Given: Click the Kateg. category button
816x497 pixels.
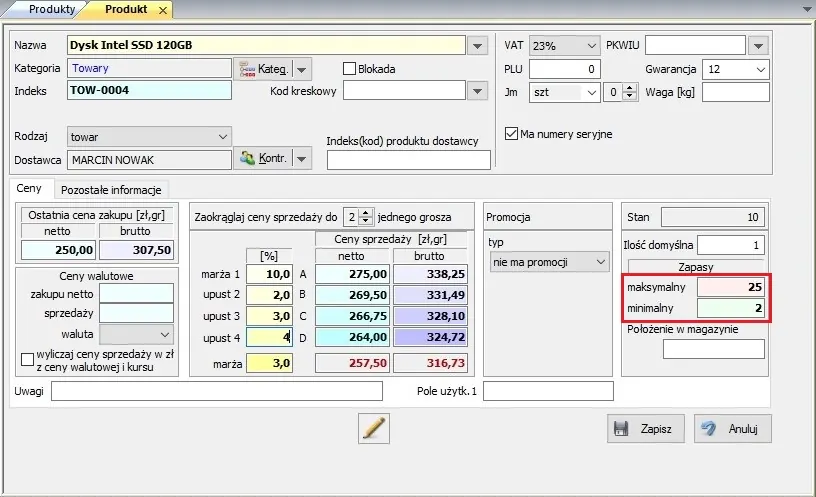Looking at the screenshot, I should 263,69.
